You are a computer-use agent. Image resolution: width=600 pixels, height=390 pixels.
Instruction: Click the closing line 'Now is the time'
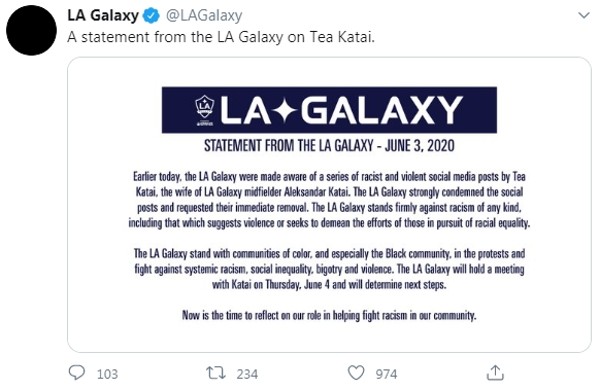point(329,315)
